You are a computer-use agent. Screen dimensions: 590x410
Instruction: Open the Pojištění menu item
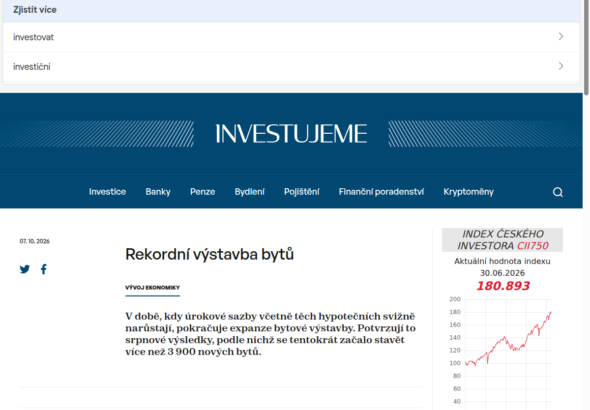301,192
